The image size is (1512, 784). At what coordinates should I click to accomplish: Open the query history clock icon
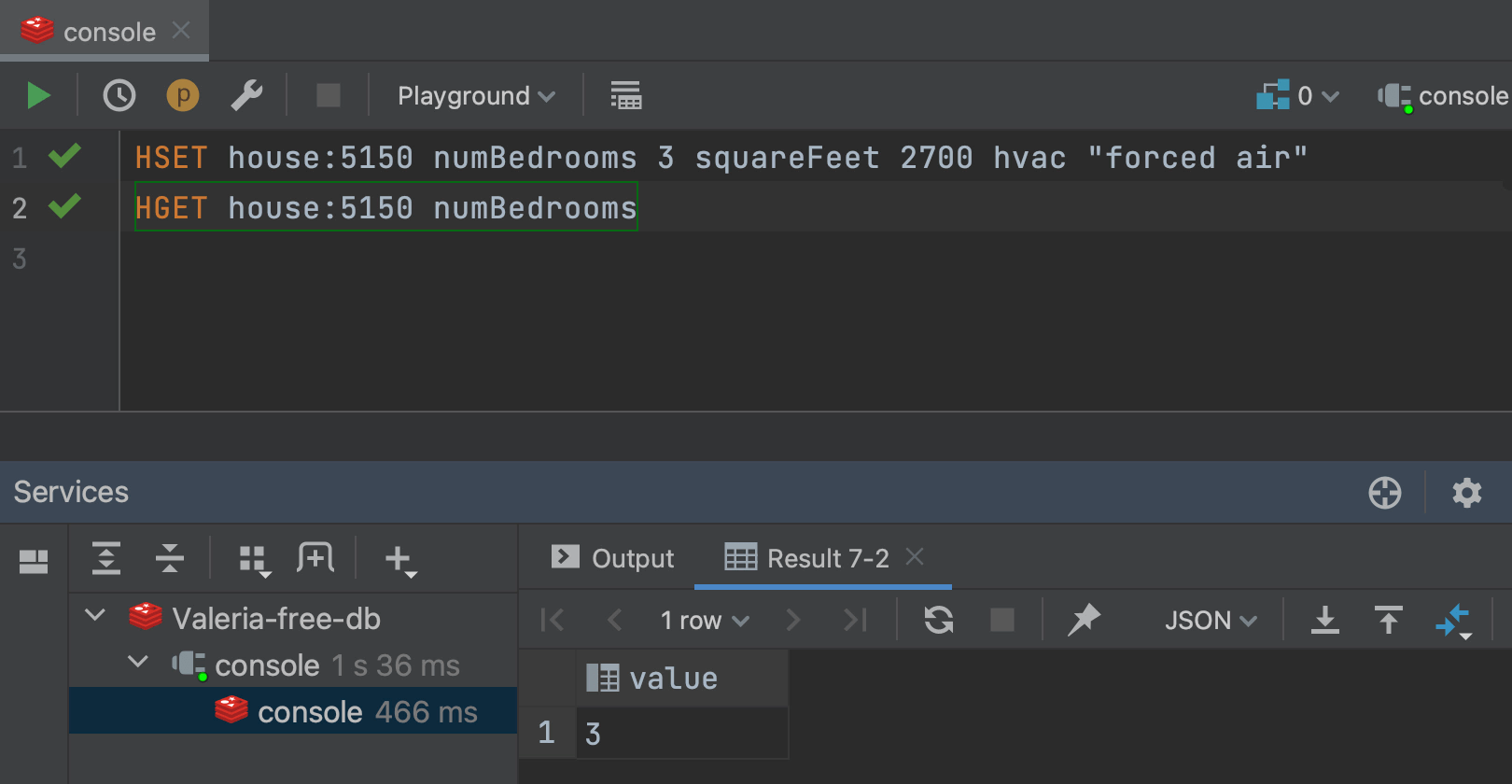click(x=119, y=95)
